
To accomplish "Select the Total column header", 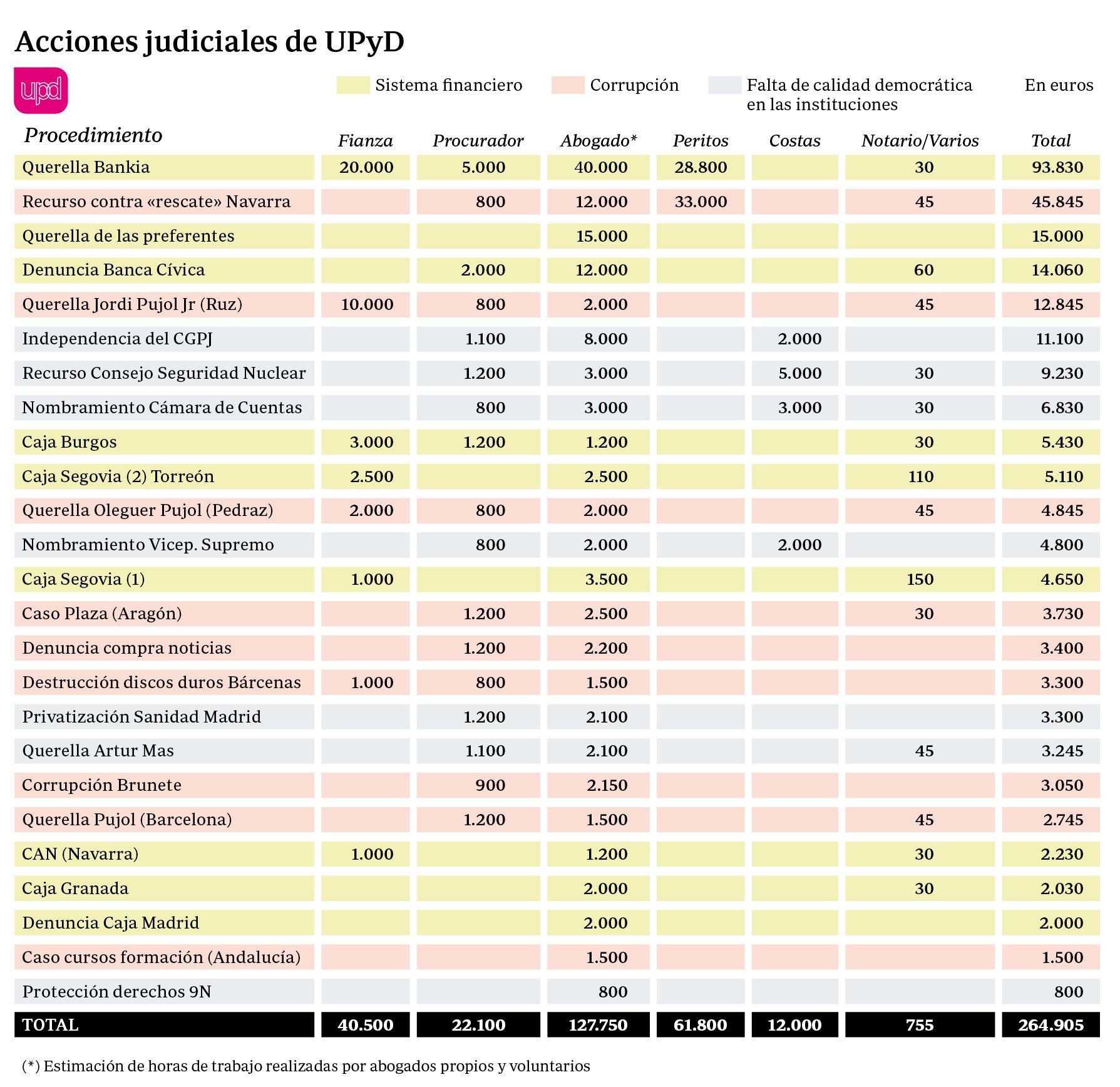I will pyautogui.click(x=1051, y=141).
